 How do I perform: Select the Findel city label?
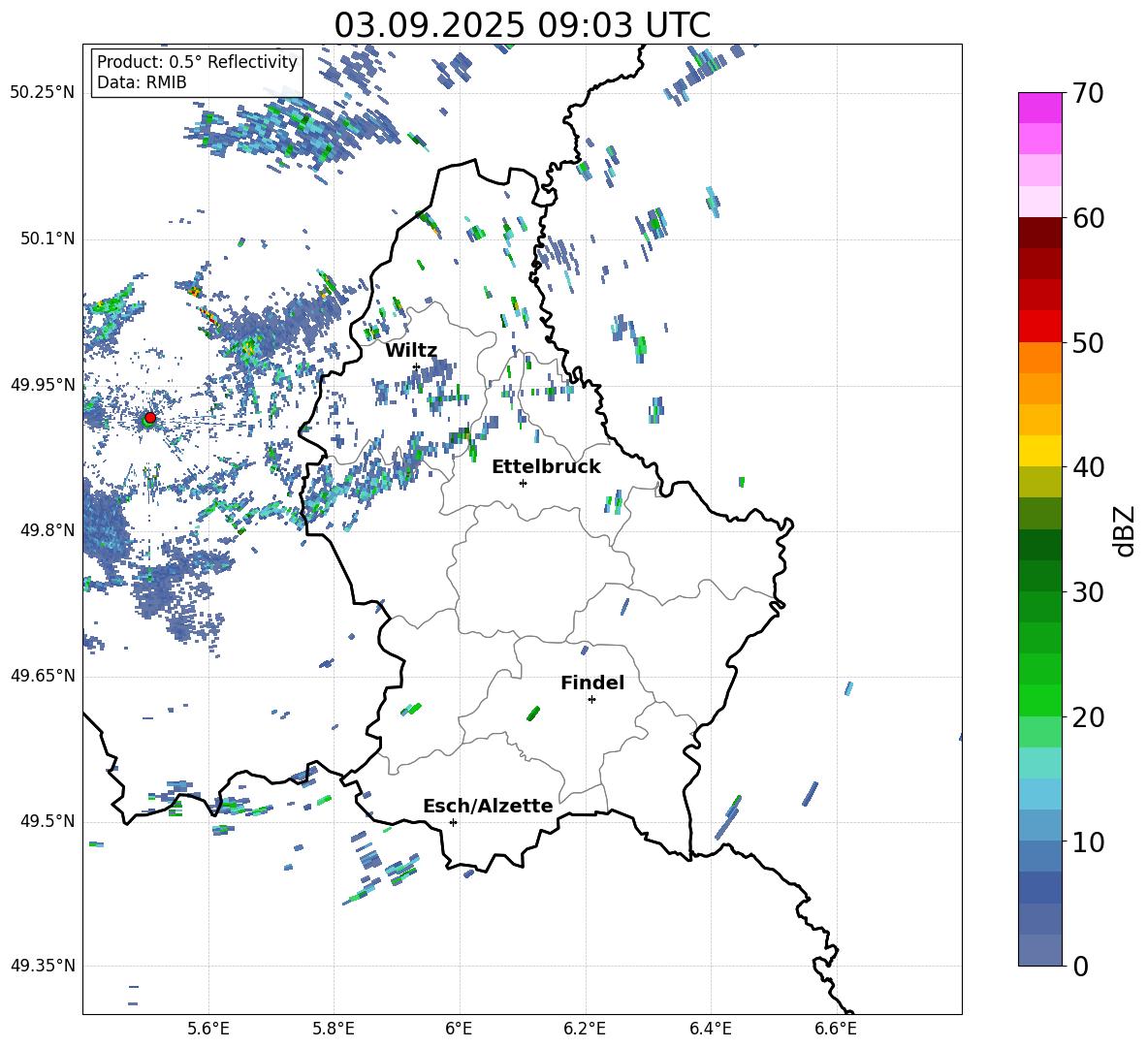[592, 683]
